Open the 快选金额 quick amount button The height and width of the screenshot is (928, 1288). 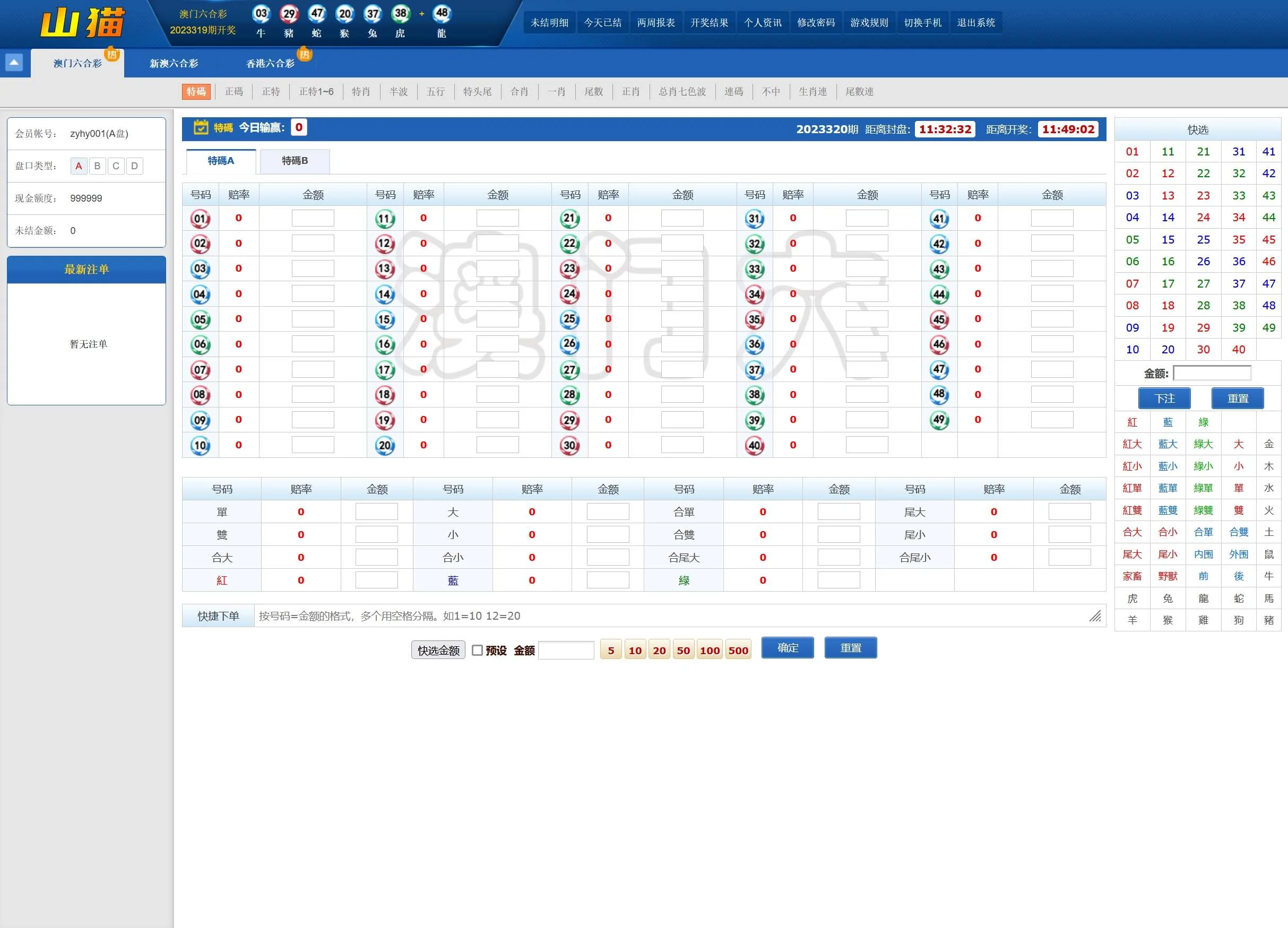click(x=438, y=651)
